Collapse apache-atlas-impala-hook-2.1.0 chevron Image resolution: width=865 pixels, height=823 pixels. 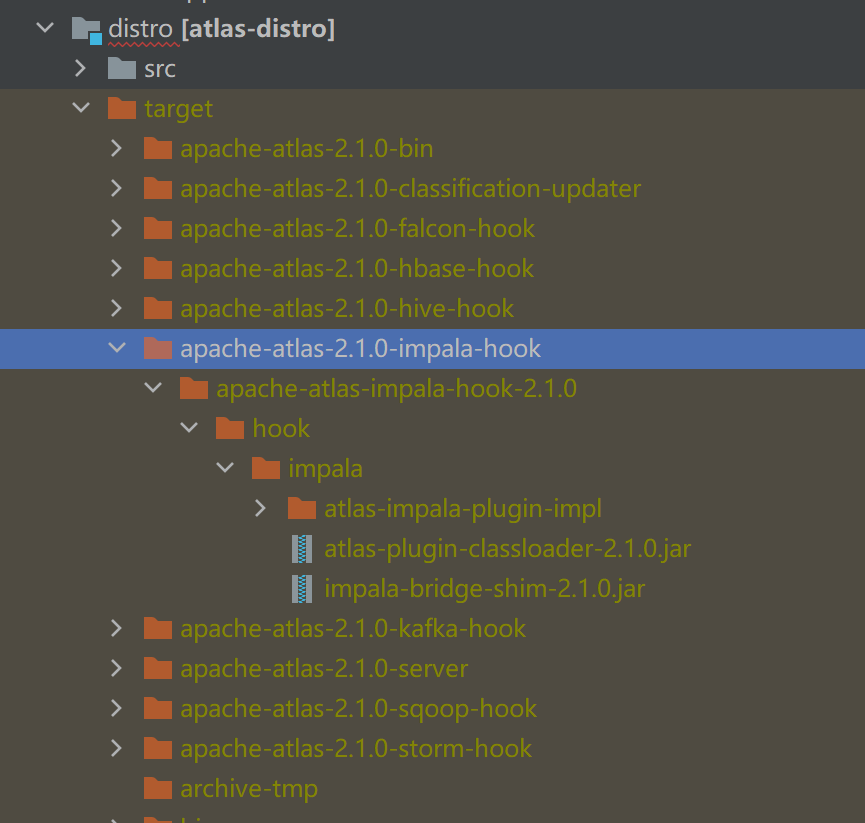click(x=153, y=388)
